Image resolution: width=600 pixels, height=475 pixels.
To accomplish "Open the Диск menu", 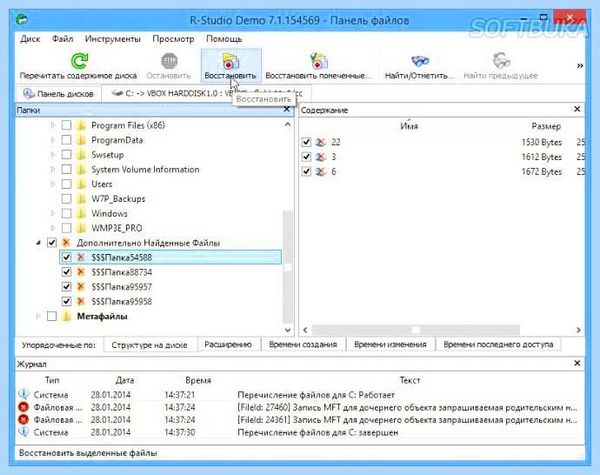I will [30, 39].
